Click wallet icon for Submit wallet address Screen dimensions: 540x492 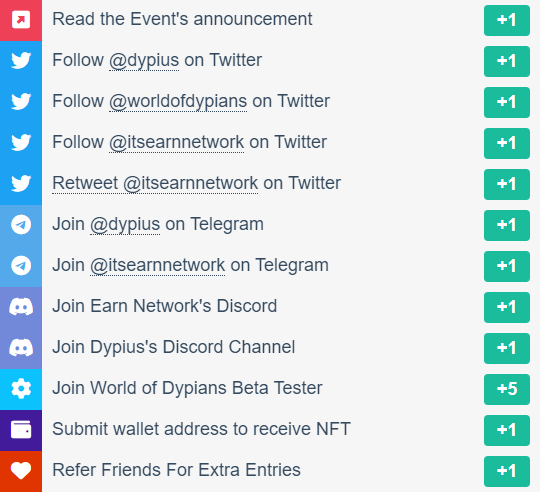21,430
